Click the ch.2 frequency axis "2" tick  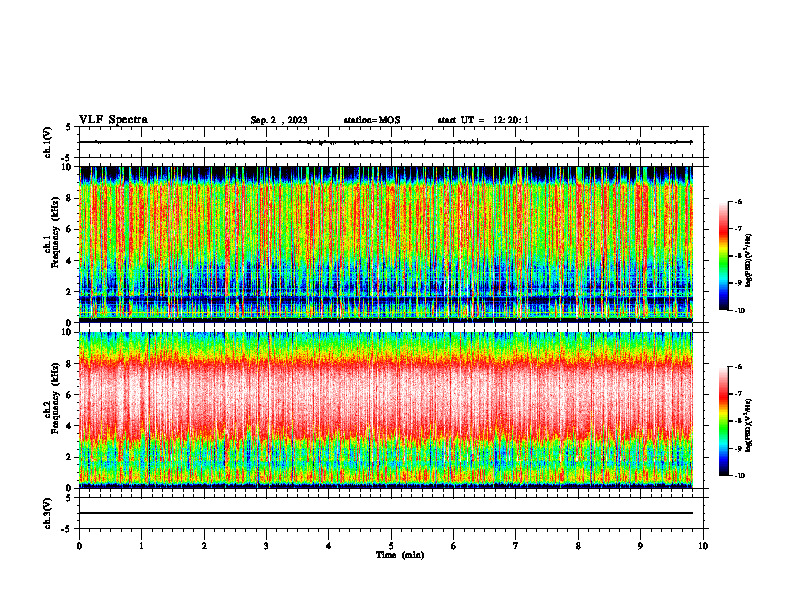tap(70, 457)
